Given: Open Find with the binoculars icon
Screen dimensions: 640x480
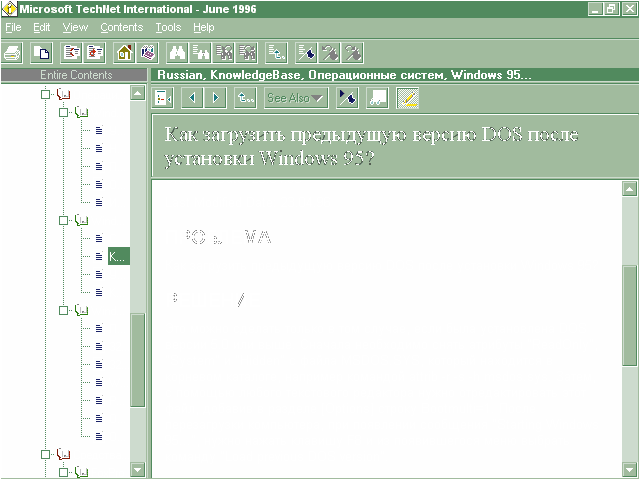Looking at the screenshot, I should (178, 53).
